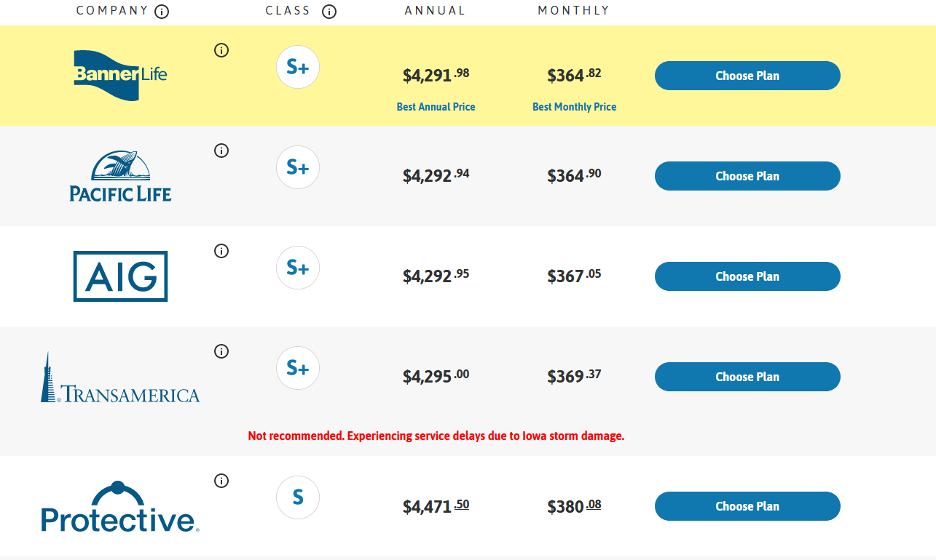Click Best Monthly Price label
Image resolution: width=936 pixels, height=560 pixels.
pos(574,107)
